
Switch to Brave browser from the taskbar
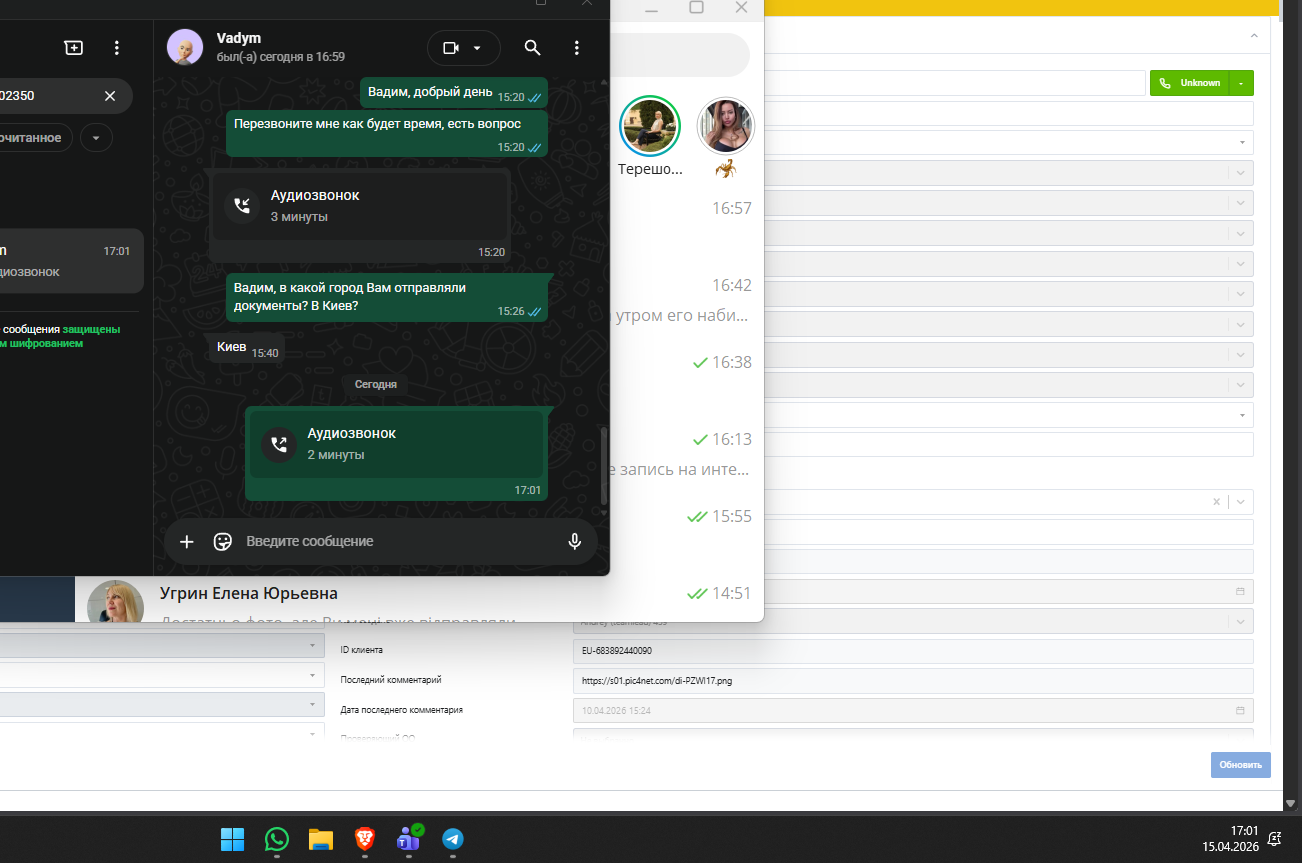click(365, 839)
